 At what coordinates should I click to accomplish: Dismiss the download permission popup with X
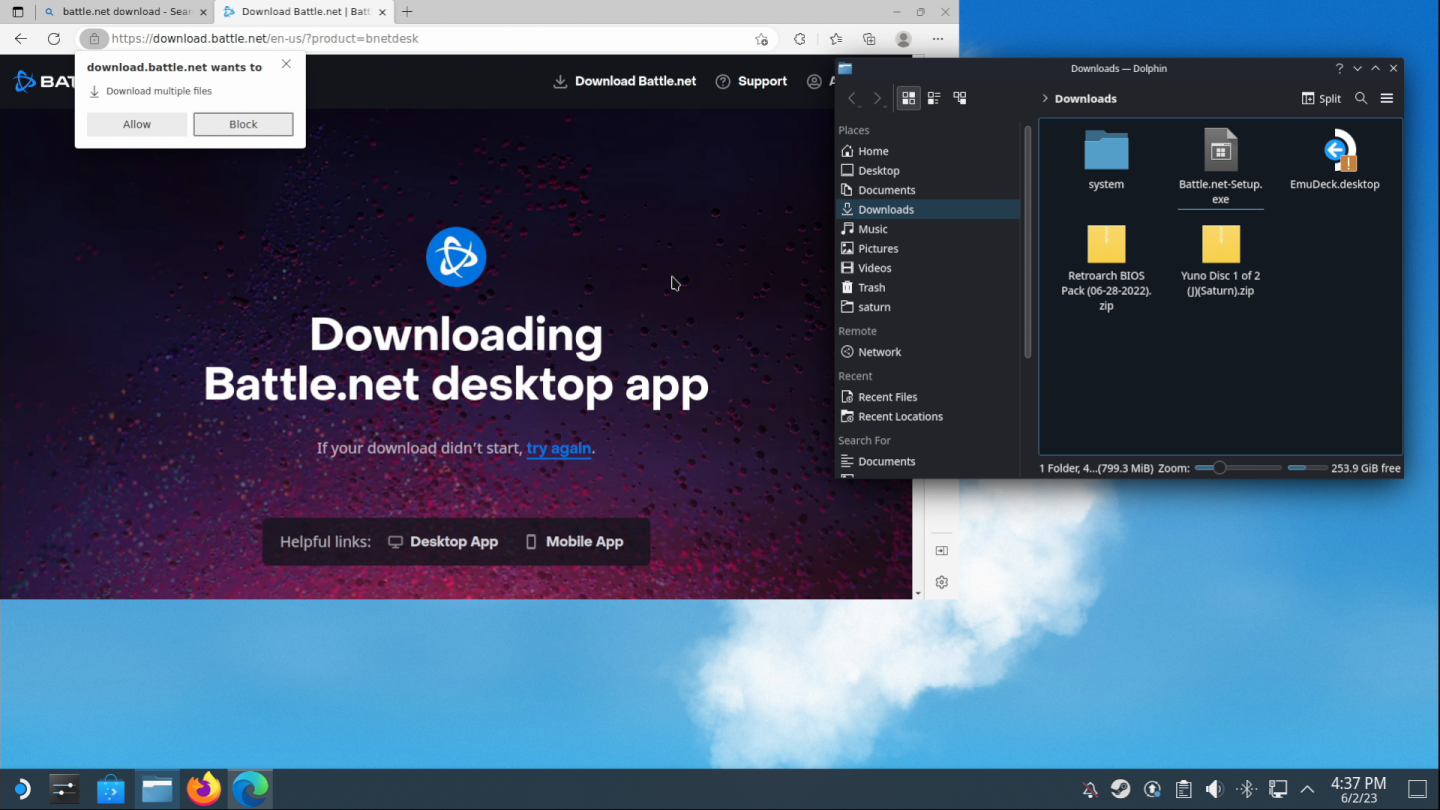286,64
